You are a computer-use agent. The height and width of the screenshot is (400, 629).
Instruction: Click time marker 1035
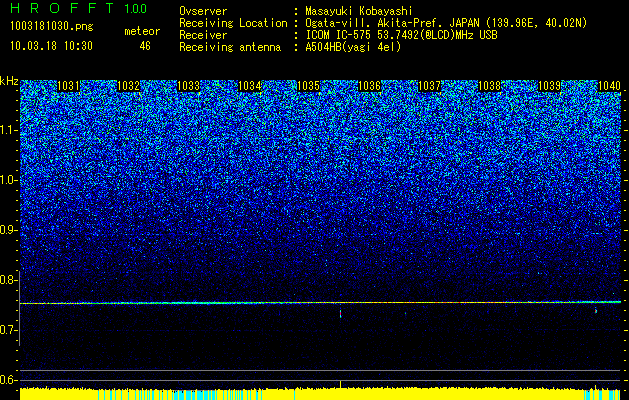[309, 85]
